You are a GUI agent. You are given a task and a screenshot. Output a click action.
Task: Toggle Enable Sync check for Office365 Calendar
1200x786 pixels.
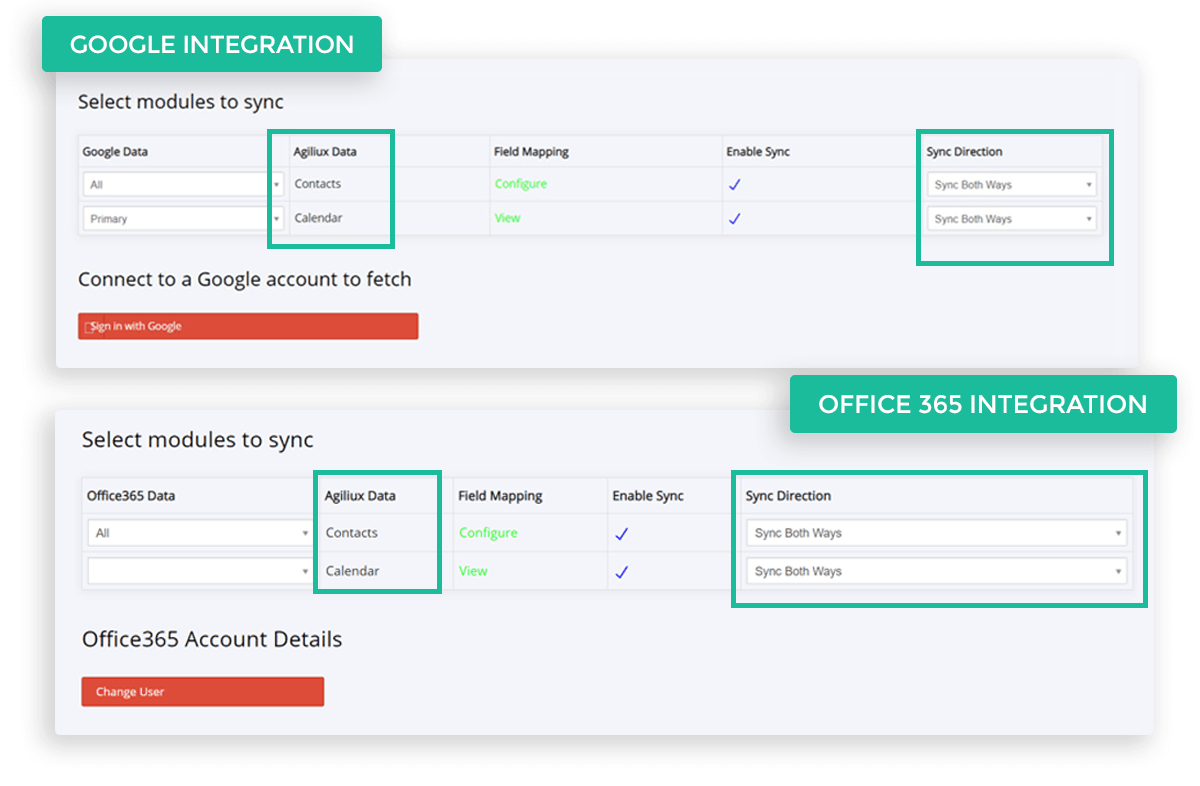click(x=621, y=572)
